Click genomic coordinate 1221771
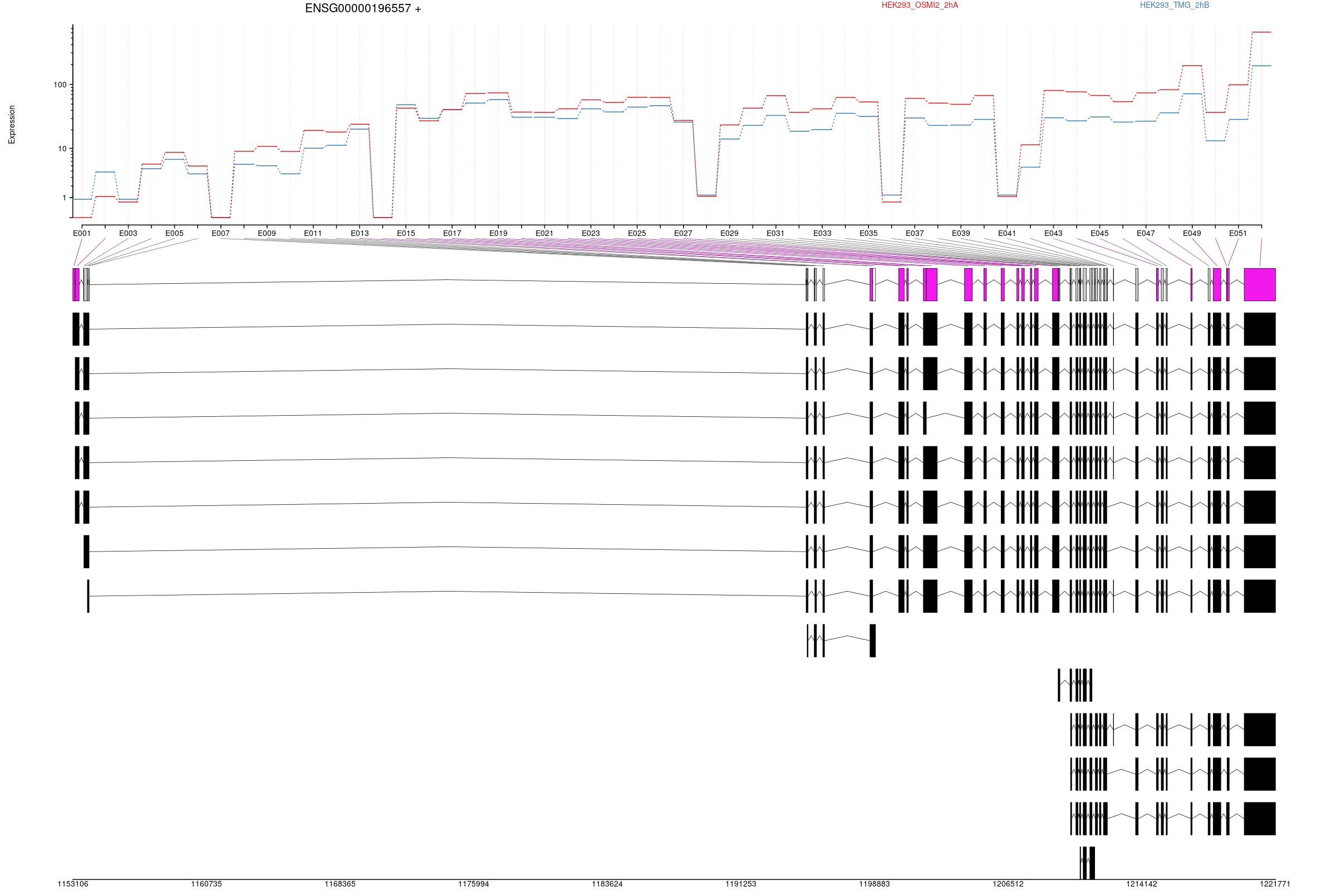The image size is (1336, 896). (1275, 884)
